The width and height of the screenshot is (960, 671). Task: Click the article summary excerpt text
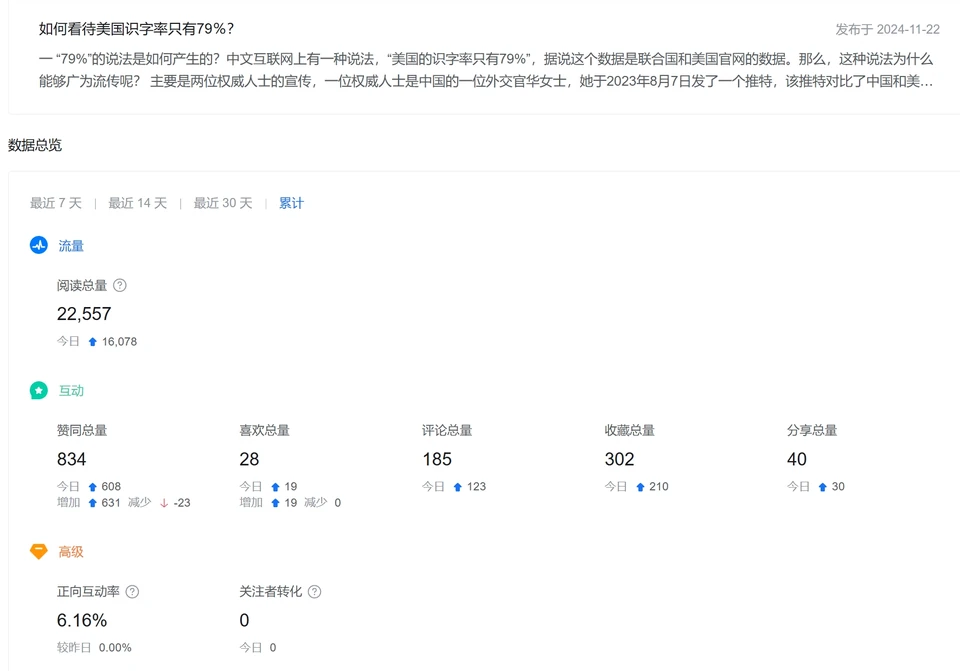[x=486, y=70]
